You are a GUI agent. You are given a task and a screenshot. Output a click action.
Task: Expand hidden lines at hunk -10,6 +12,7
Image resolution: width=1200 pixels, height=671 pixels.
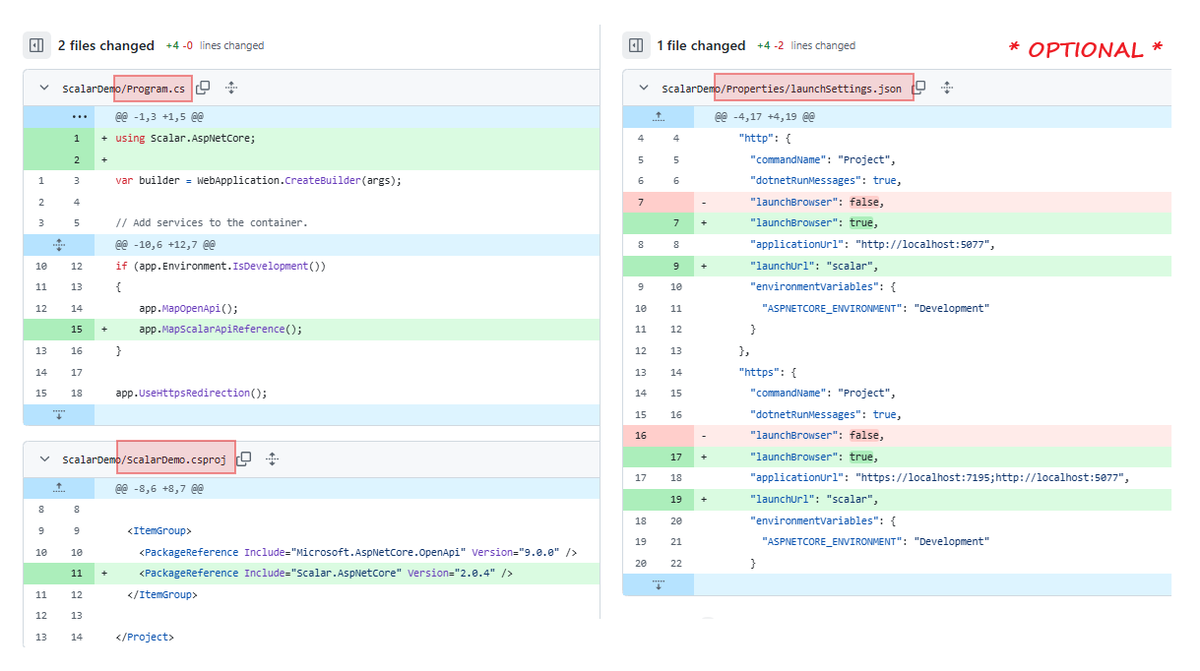click(x=59, y=245)
